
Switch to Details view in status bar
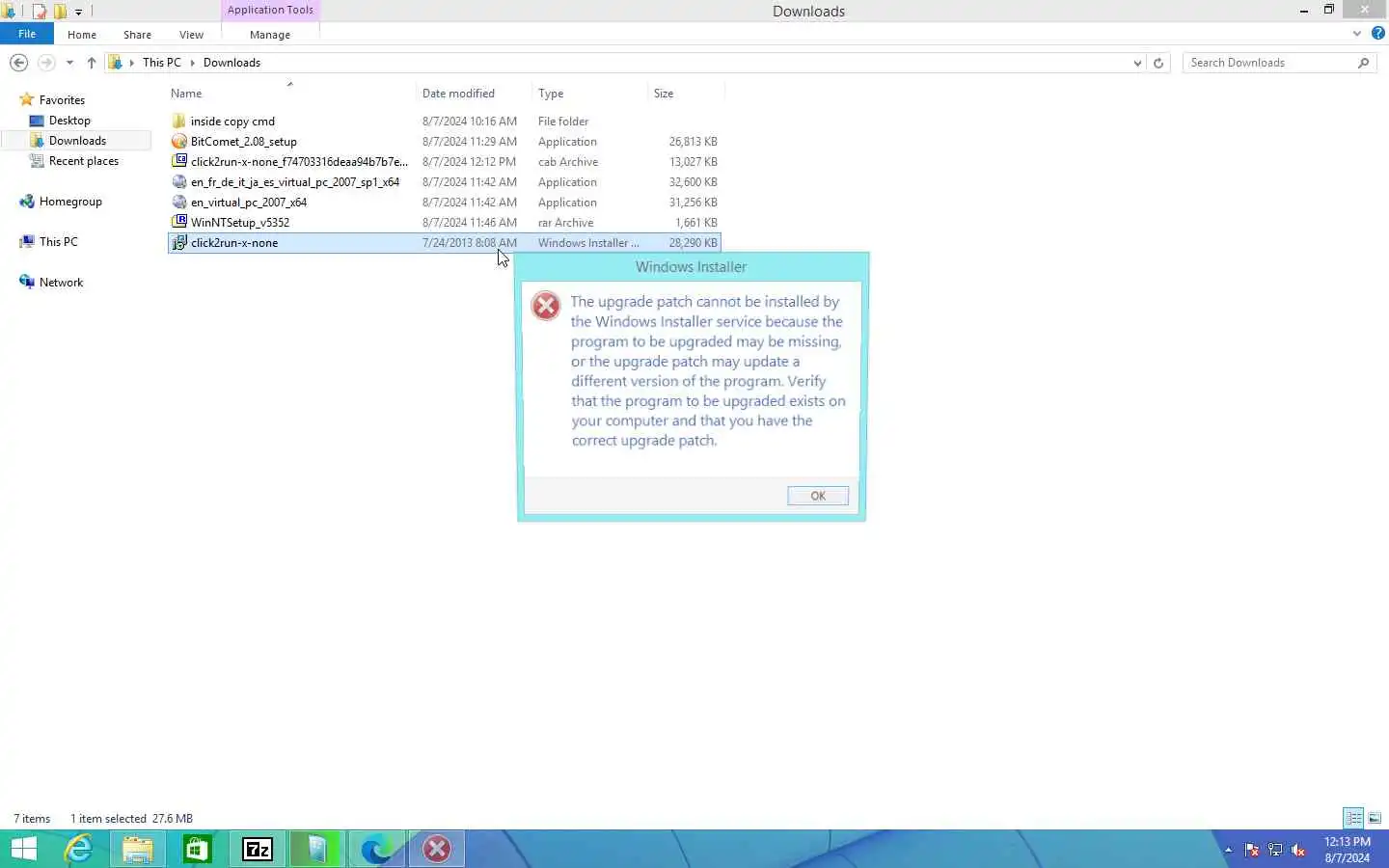1353,818
